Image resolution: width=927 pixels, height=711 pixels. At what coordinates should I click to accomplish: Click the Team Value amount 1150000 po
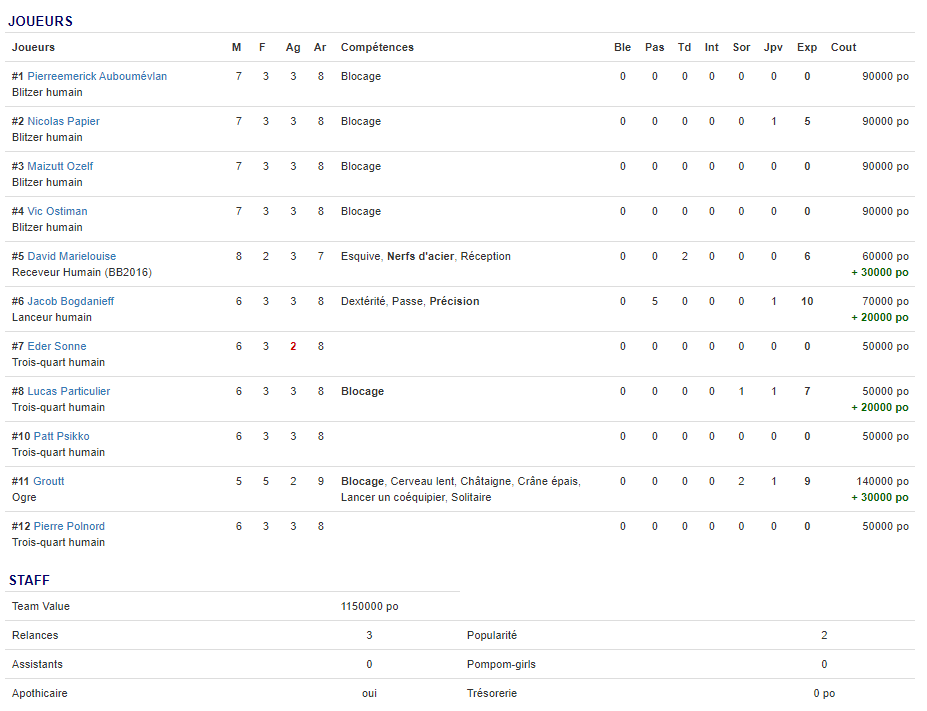coord(369,606)
